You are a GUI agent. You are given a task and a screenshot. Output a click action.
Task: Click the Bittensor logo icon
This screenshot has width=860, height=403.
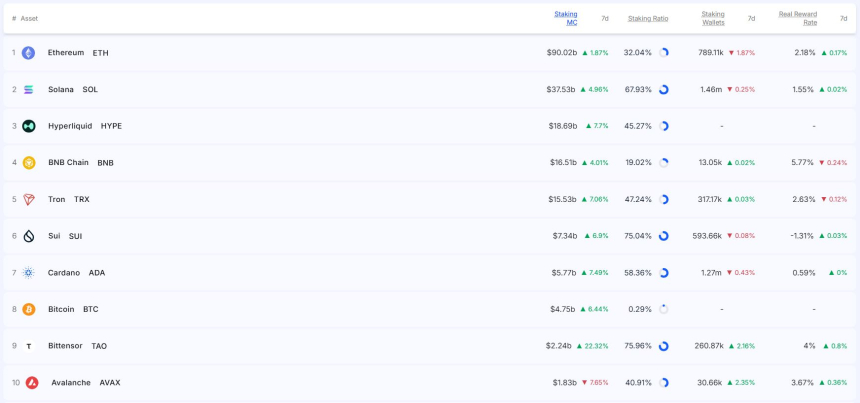coord(29,346)
